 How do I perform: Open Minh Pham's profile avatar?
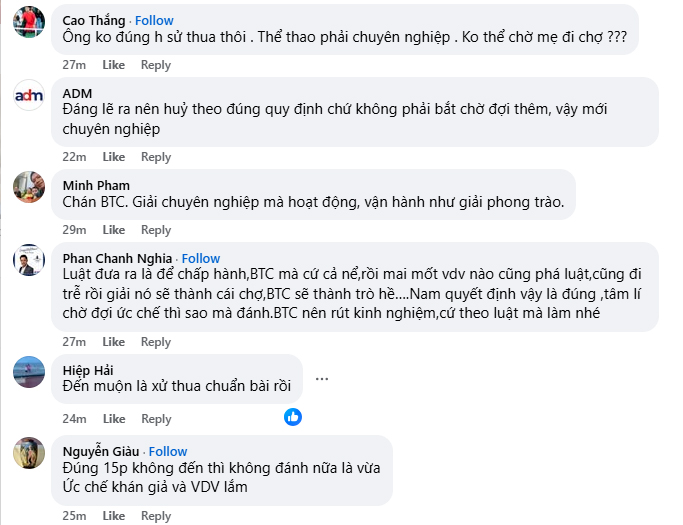(x=28, y=186)
